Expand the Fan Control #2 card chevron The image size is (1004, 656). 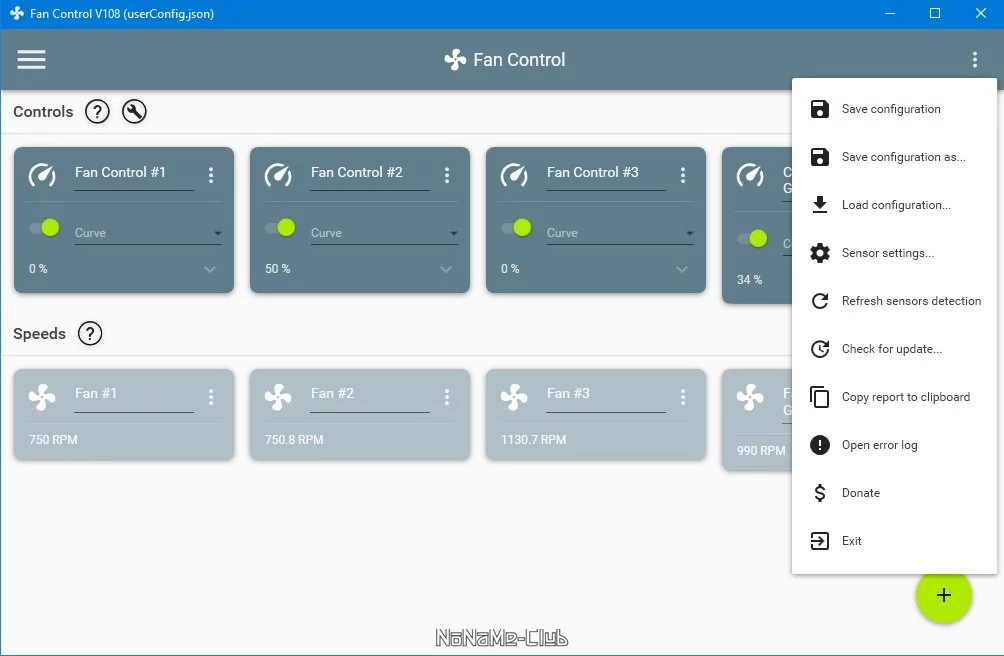446,269
